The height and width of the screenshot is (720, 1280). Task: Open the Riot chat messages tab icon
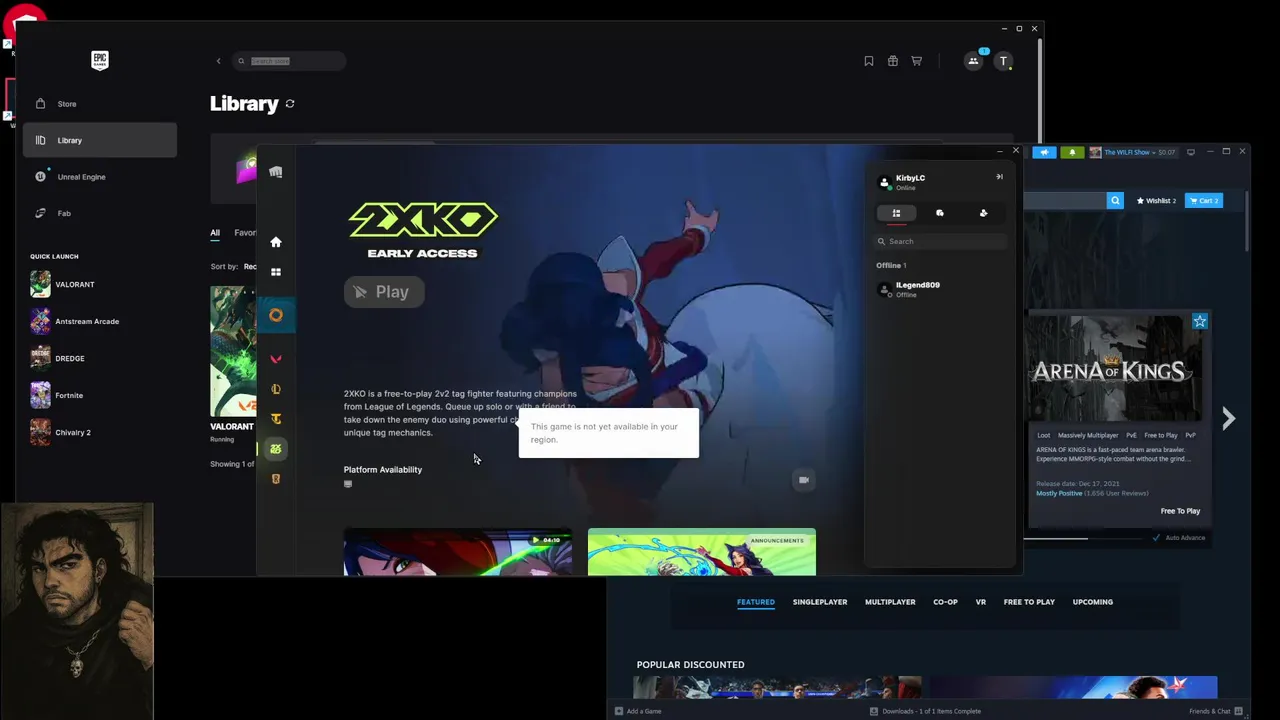[940, 213]
